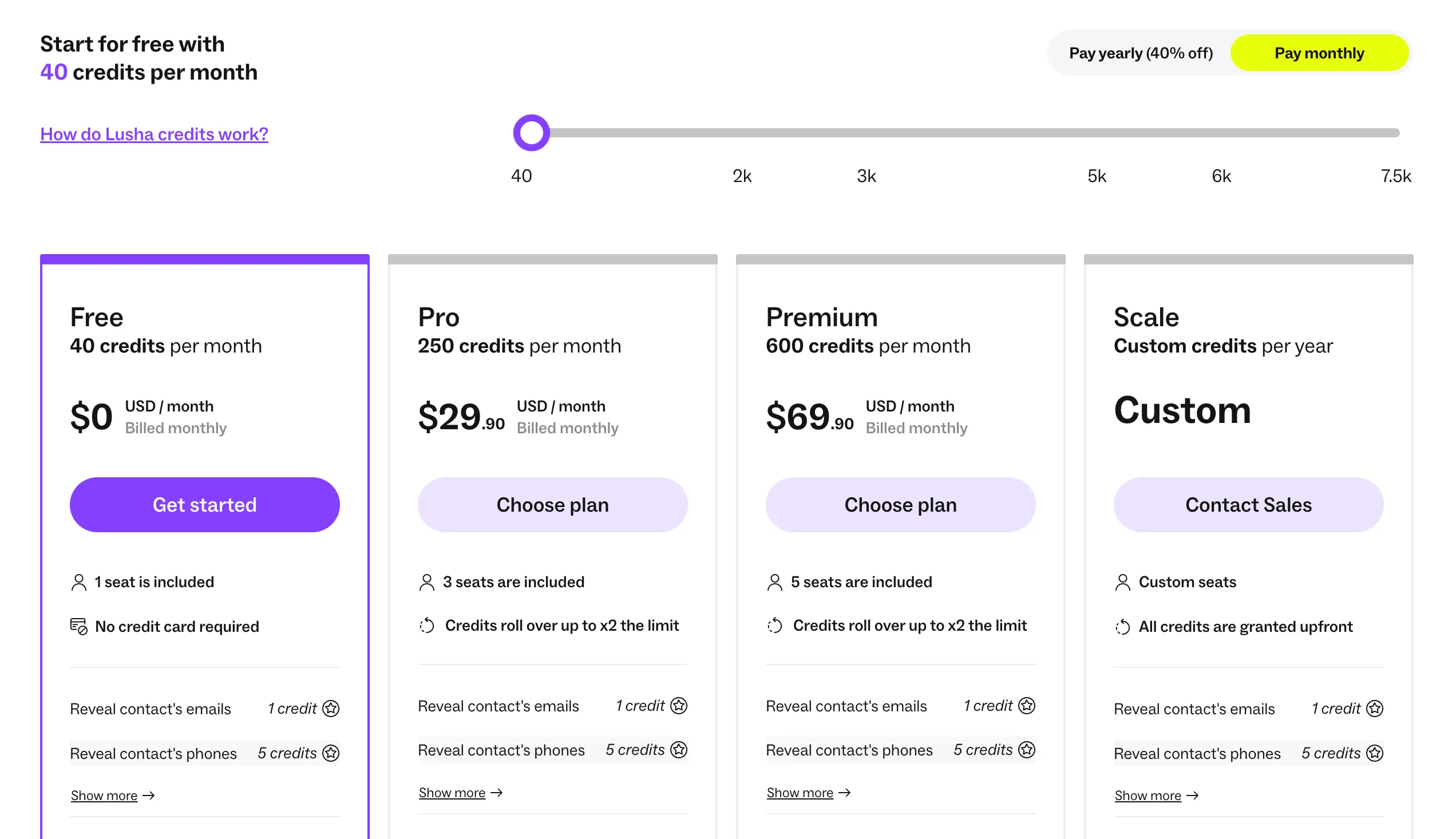Screen dimensions: 1456x839
Task: Switch billing to Pay yearly (40% off)
Action: tap(1141, 53)
